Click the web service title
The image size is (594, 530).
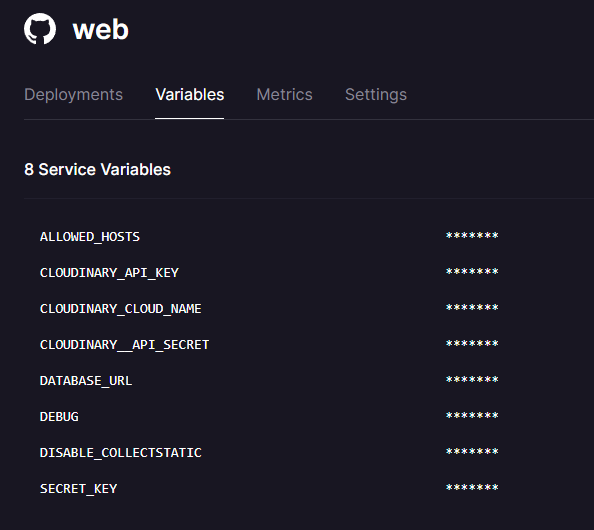click(101, 30)
